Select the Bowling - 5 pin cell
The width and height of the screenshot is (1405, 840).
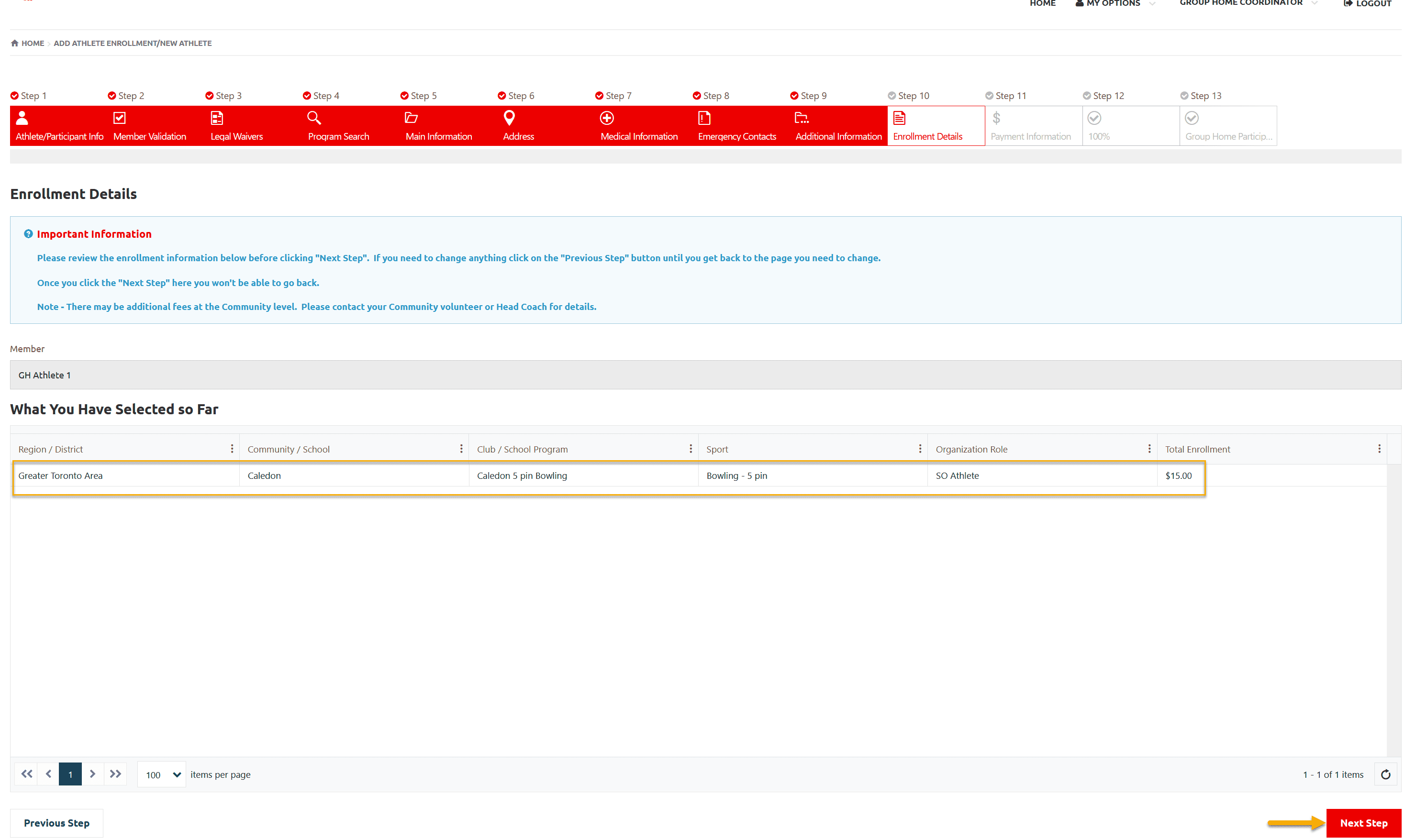[813, 475]
